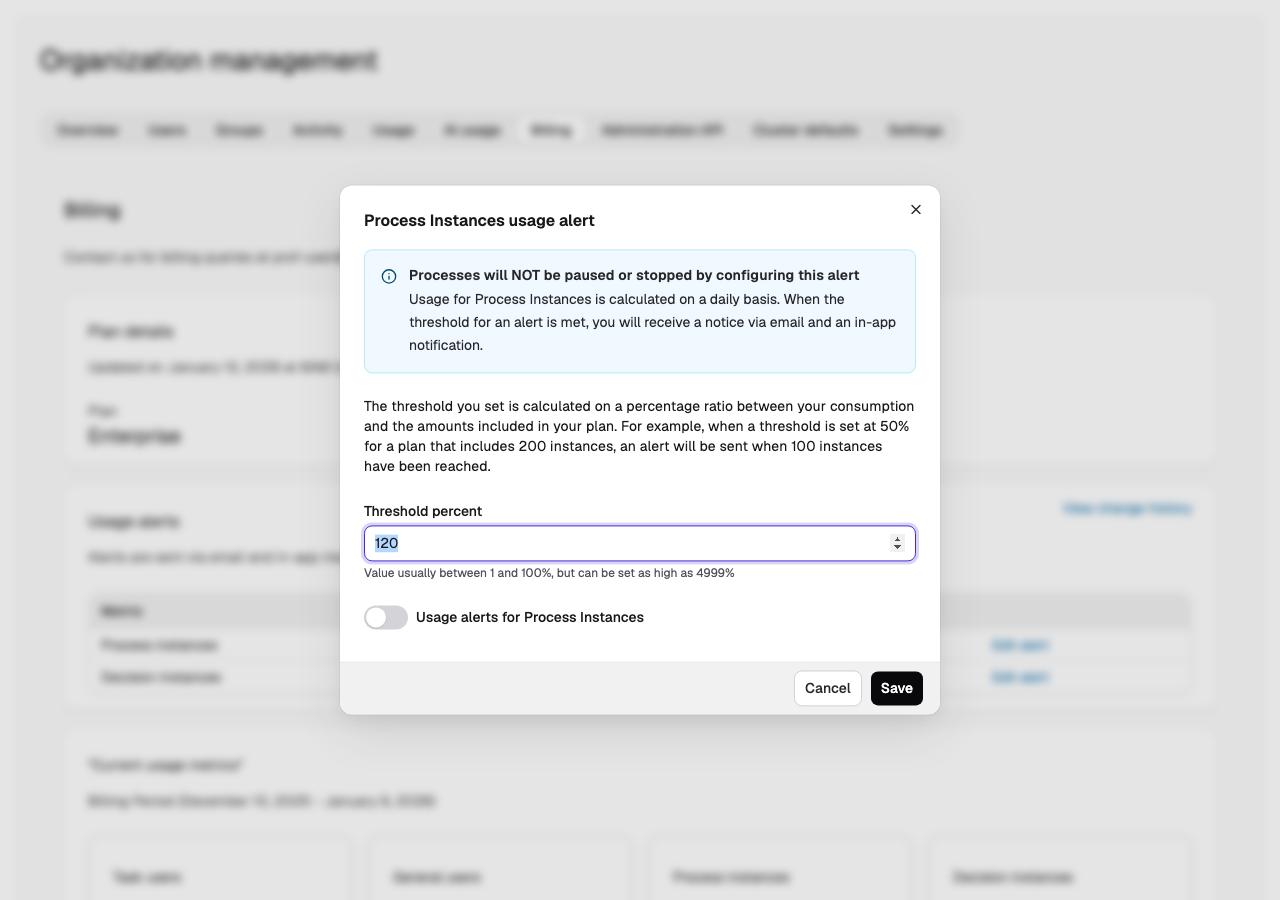
Task: Click the Threshold percent input field
Action: (x=640, y=543)
